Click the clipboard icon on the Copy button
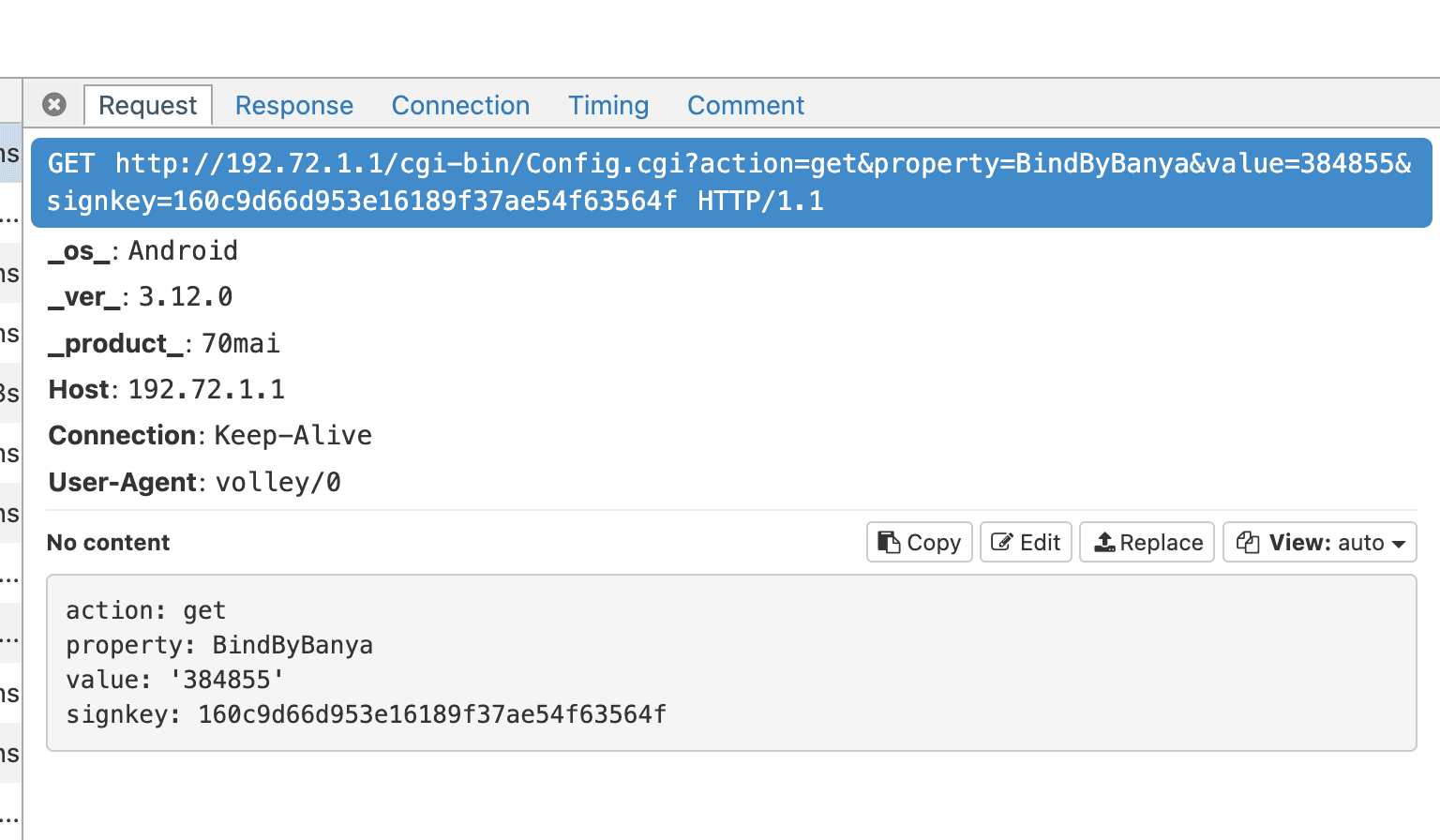This screenshot has height=840, width=1440. pos(889,542)
